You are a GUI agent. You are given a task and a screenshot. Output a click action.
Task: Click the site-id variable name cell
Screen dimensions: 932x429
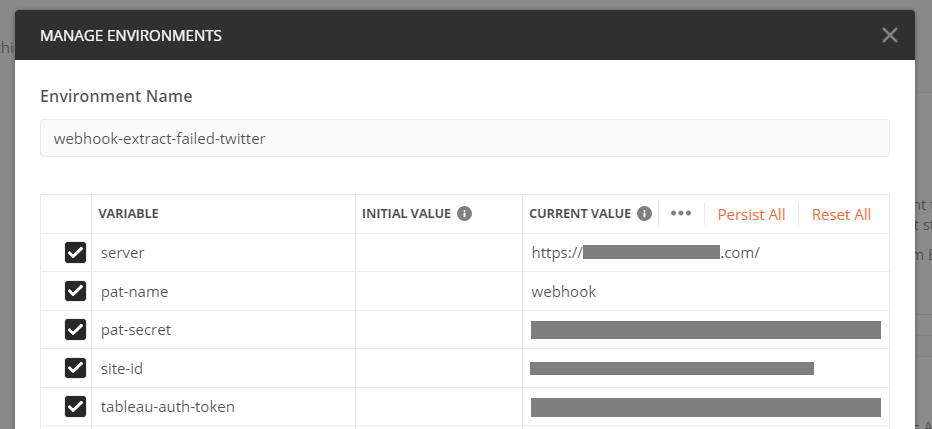pos(222,369)
